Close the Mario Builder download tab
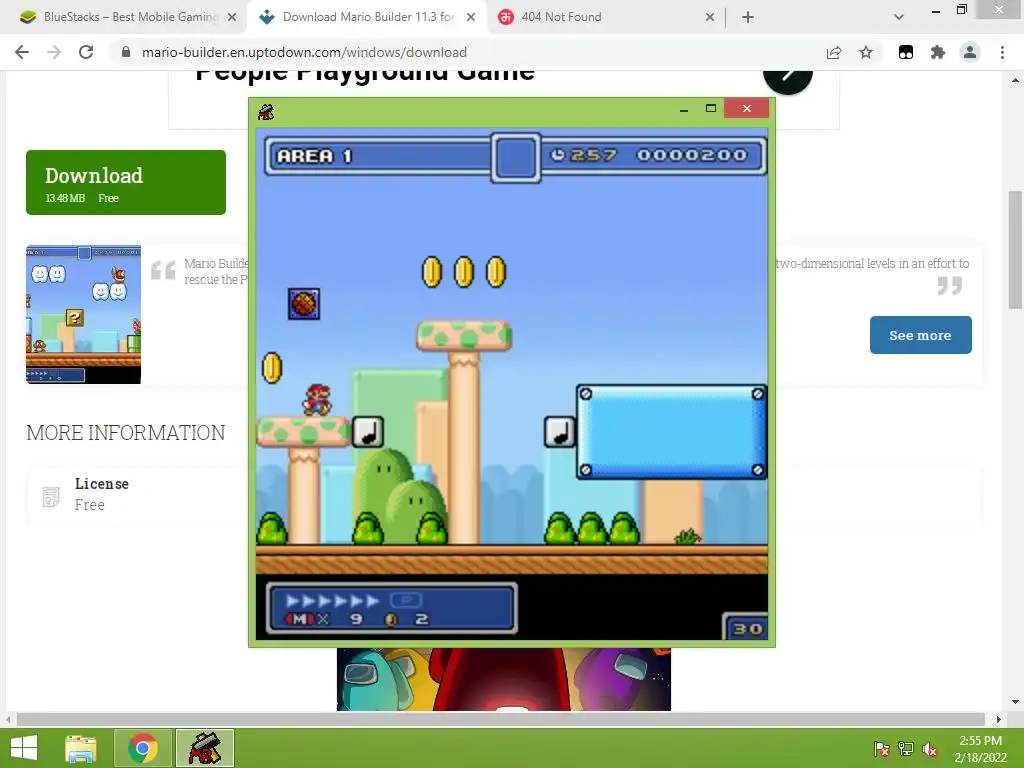1024x768 pixels. [471, 17]
